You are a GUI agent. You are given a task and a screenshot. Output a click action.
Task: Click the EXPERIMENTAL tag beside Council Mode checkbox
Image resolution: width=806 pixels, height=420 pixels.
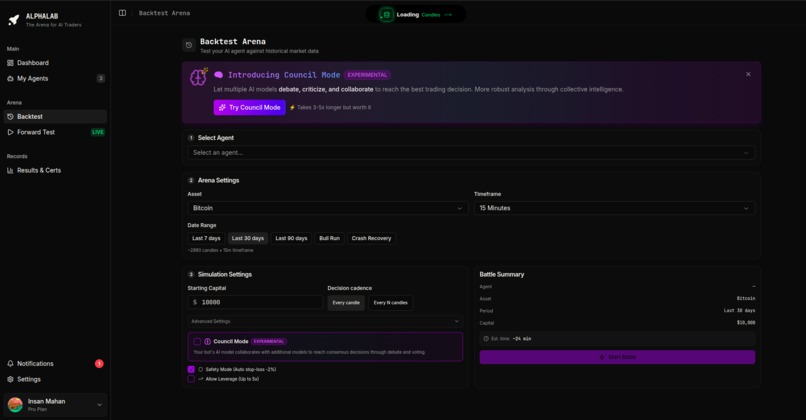tap(269, 341)
